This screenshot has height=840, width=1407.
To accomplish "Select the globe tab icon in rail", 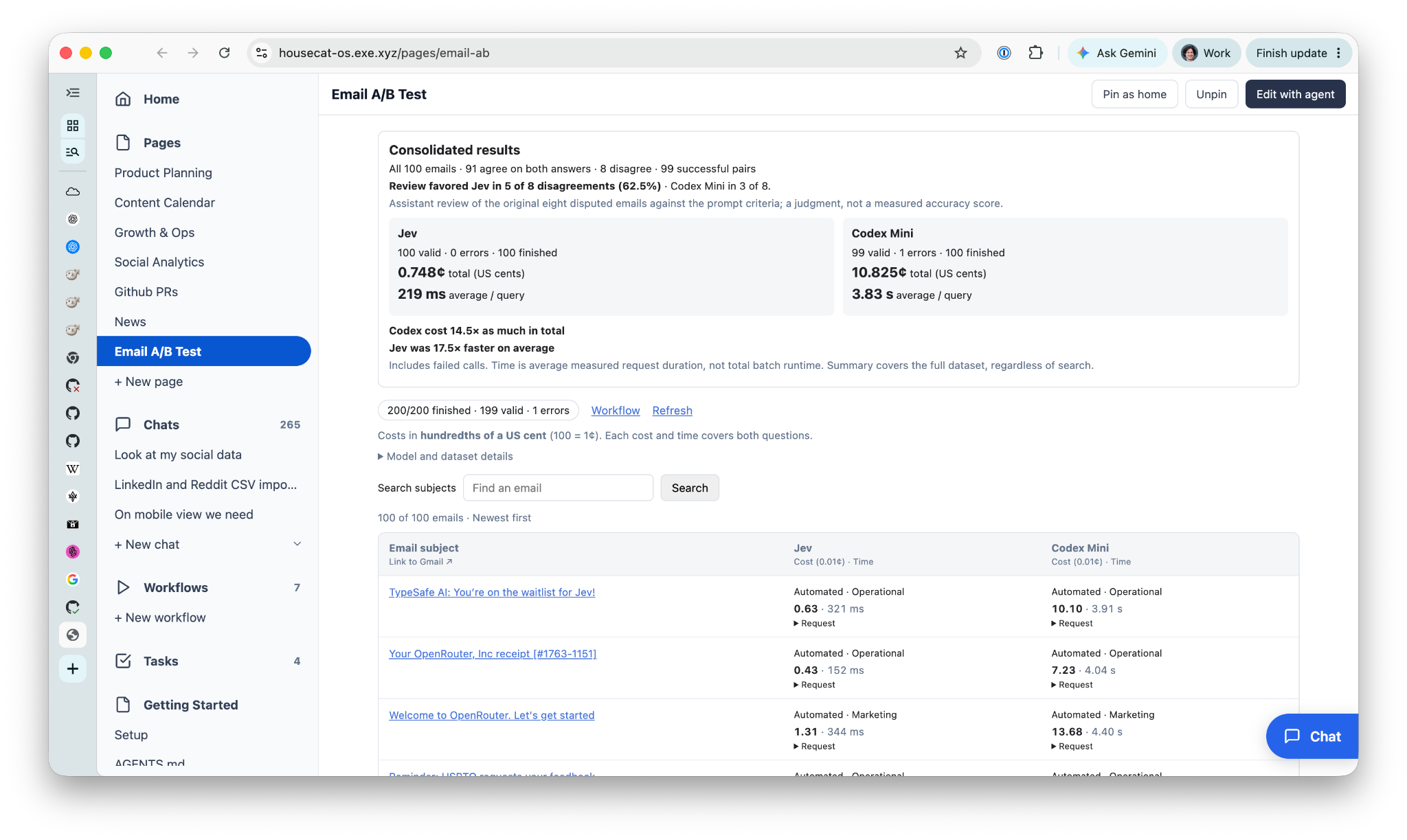I will pyautogui.click(x=73, y=635).
